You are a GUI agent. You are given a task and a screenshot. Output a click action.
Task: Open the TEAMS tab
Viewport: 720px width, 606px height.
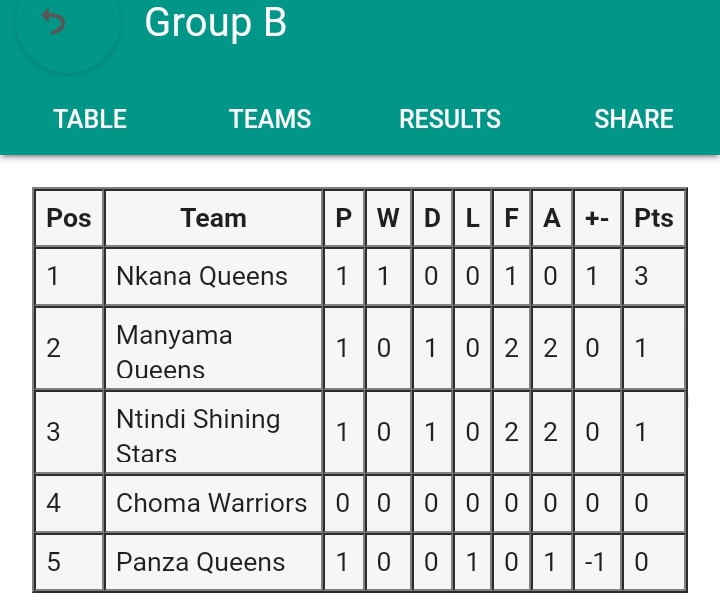click(x=270, y=119)
